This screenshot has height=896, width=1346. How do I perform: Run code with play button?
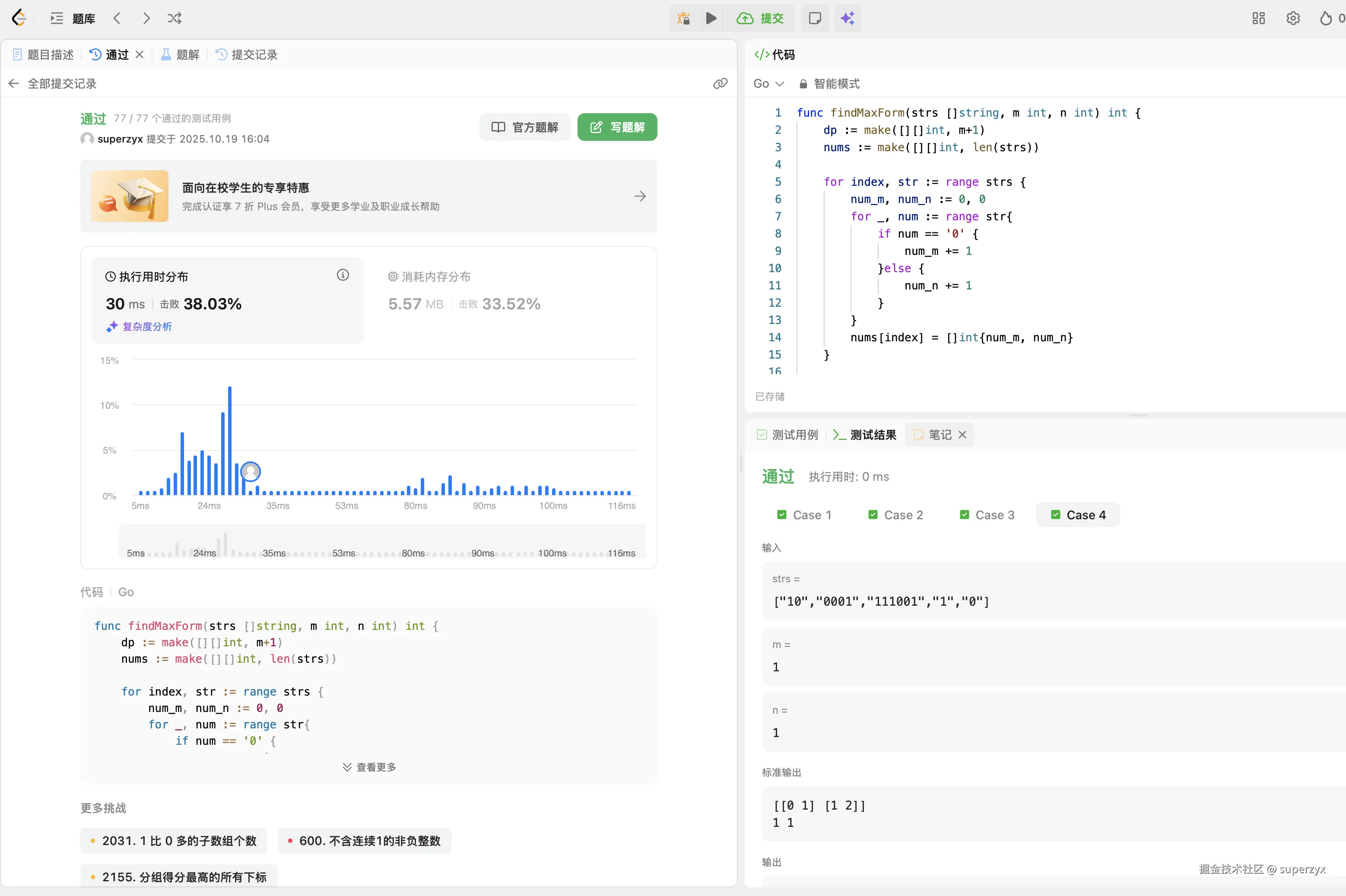[x=711, y=18]
